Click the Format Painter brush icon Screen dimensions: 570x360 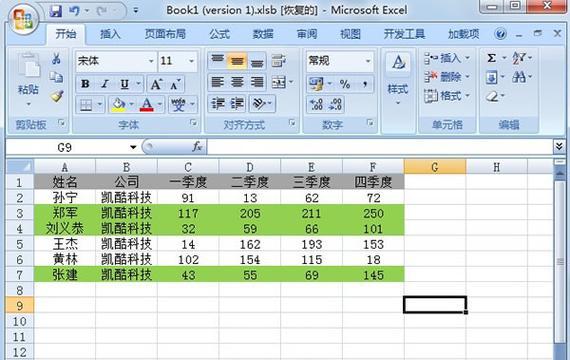tap(57, 96)
